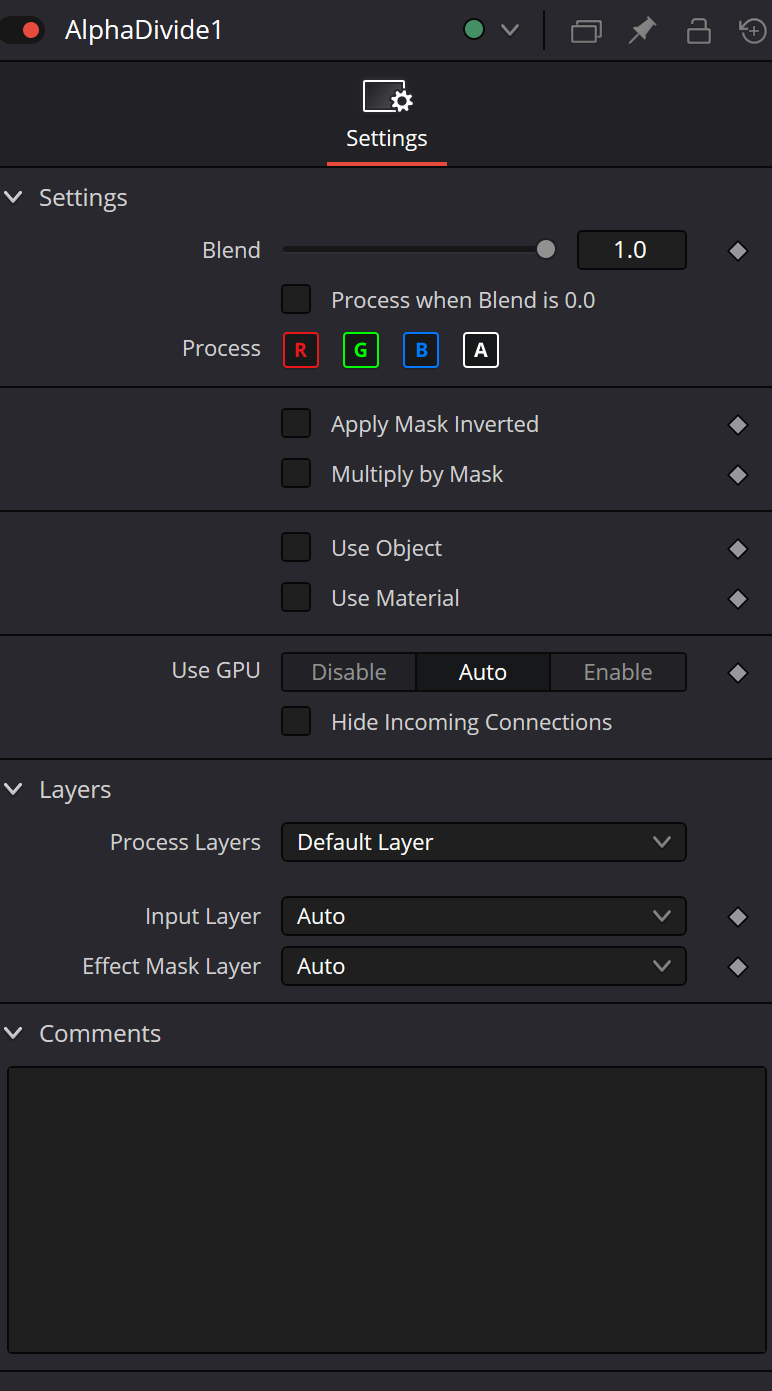
Task: Check Hide Incoming Connections
Action: tap(296, 722)
